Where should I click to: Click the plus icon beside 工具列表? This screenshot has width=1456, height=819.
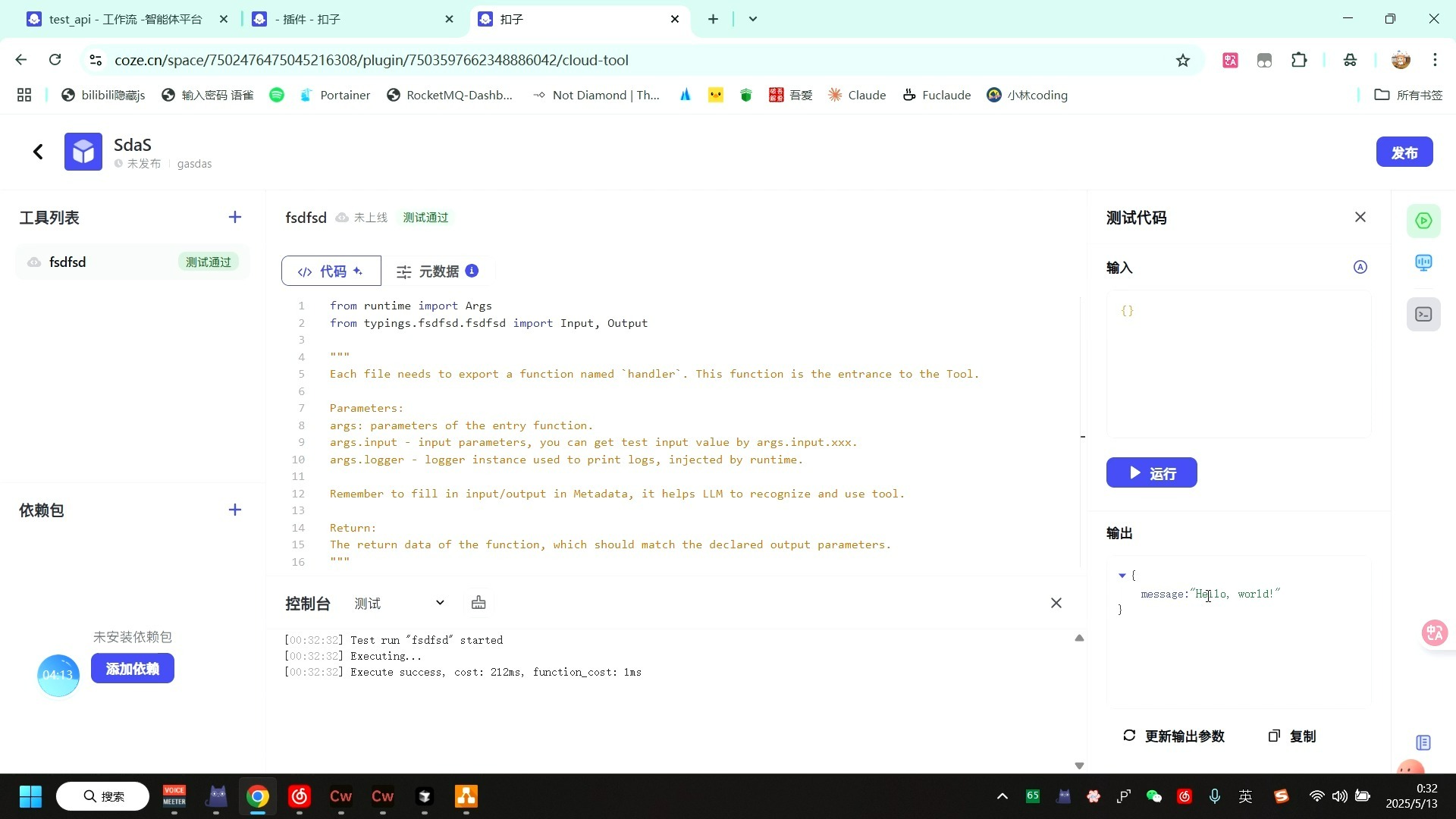pos(235,218)
